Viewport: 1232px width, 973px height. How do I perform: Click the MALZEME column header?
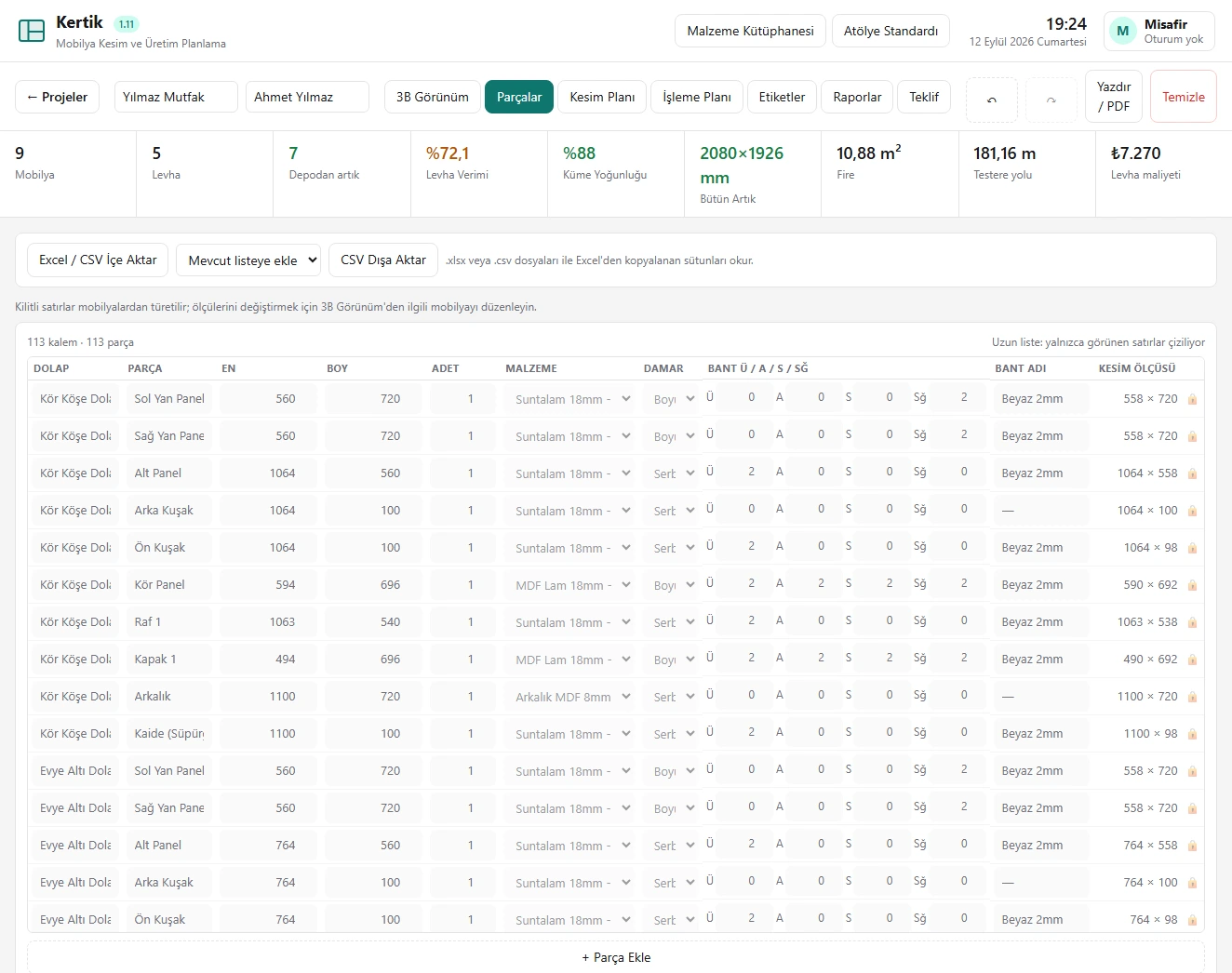pos(531,368)
